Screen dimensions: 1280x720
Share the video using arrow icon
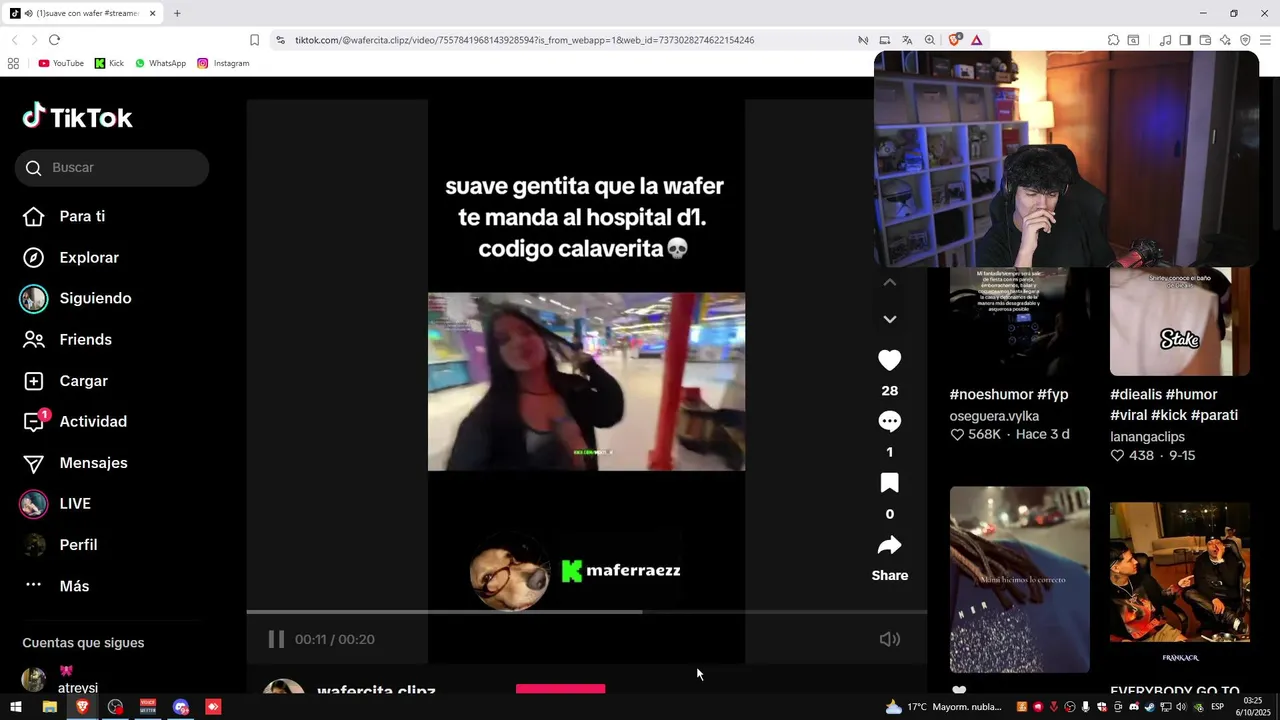tap(889, 545)
